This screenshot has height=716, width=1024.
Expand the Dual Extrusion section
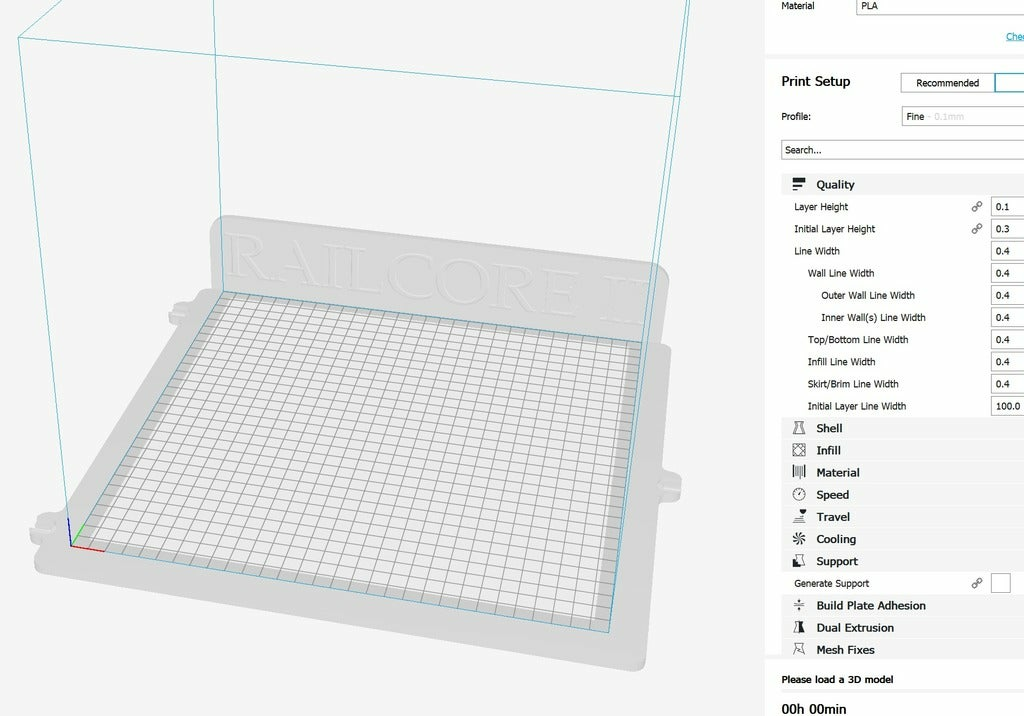coord(903,628)
